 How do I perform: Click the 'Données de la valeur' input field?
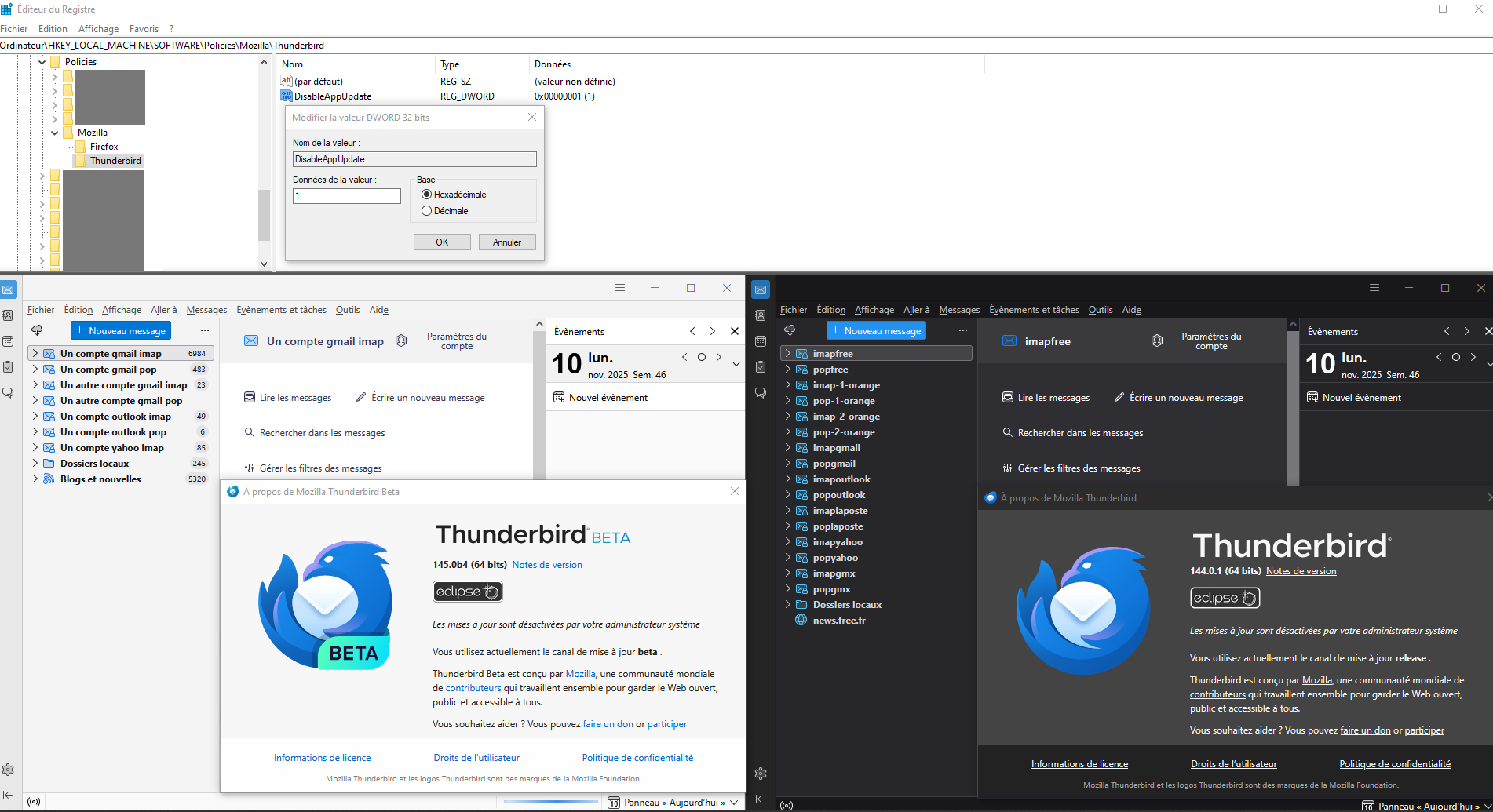pos(347,196)
